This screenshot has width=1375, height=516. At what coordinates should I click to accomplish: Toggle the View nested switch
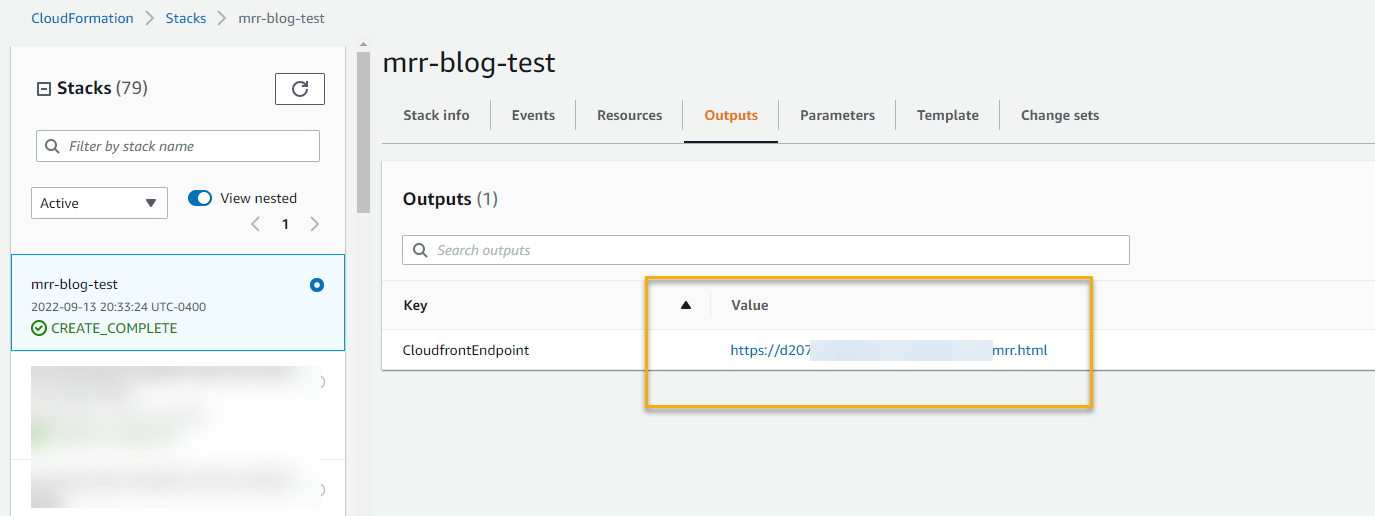coord(200,198)
